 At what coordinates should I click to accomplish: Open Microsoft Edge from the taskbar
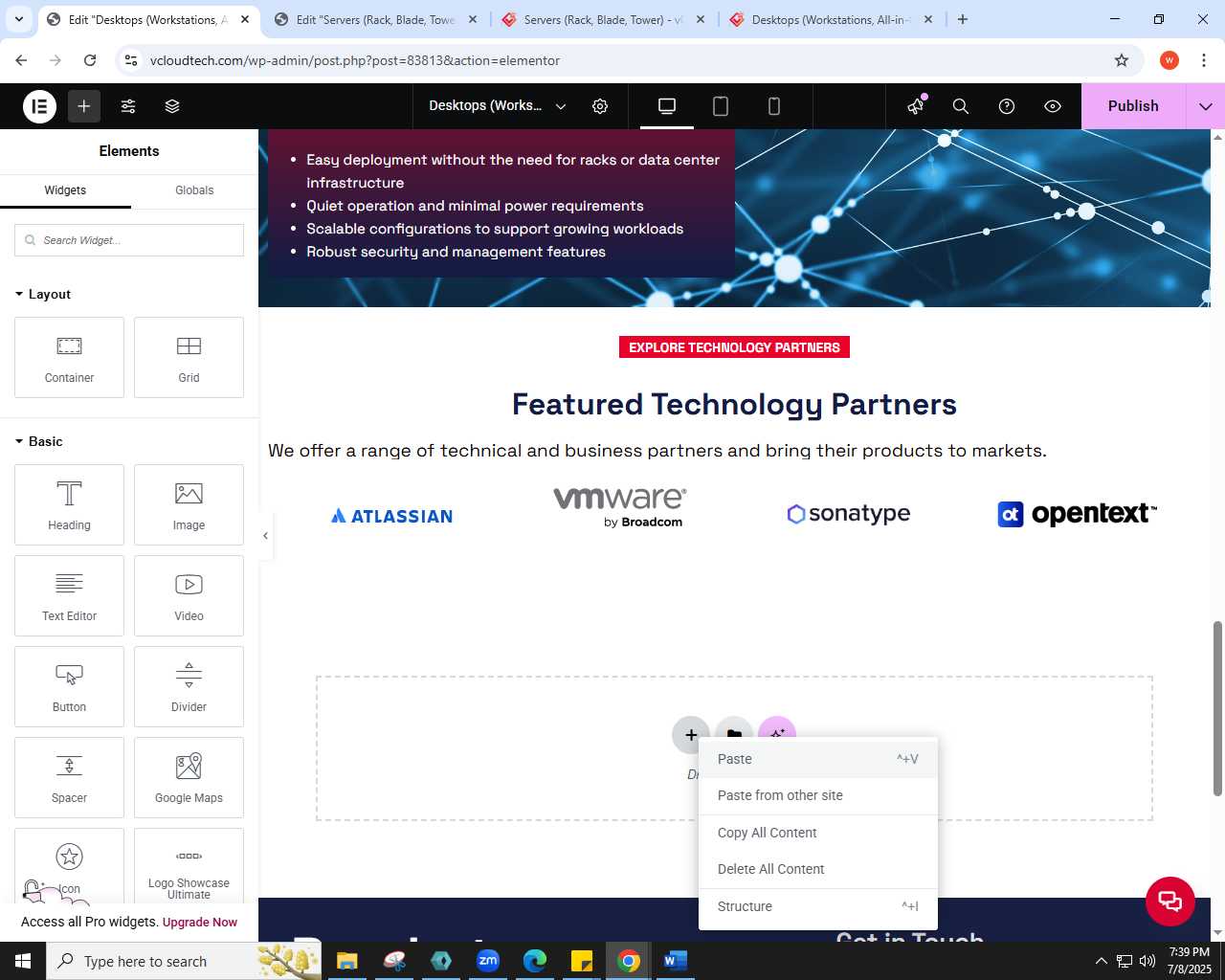pos(535,961)
